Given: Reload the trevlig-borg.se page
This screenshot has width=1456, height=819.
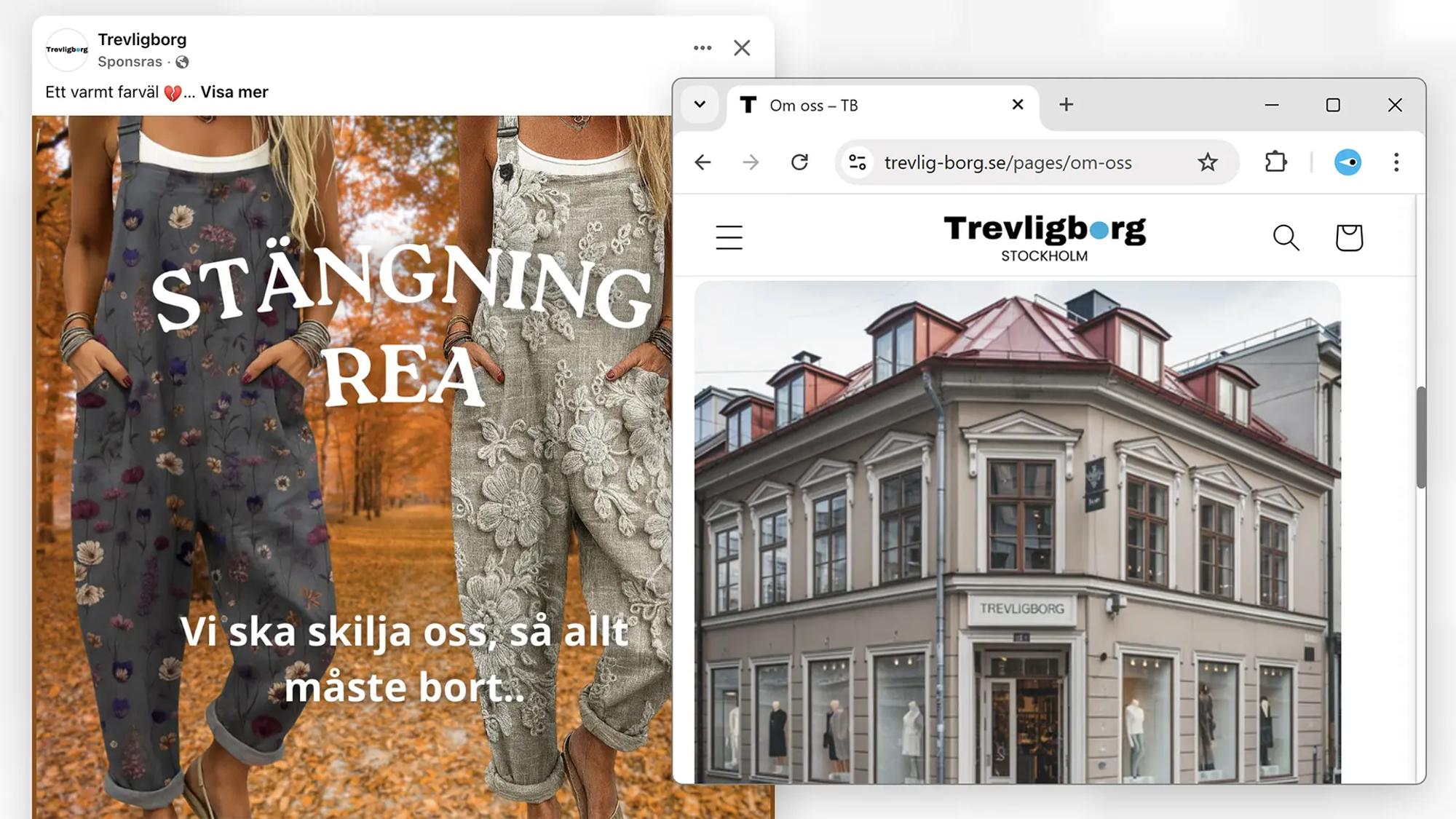Looking at the screenshot, I should point(799,162).
